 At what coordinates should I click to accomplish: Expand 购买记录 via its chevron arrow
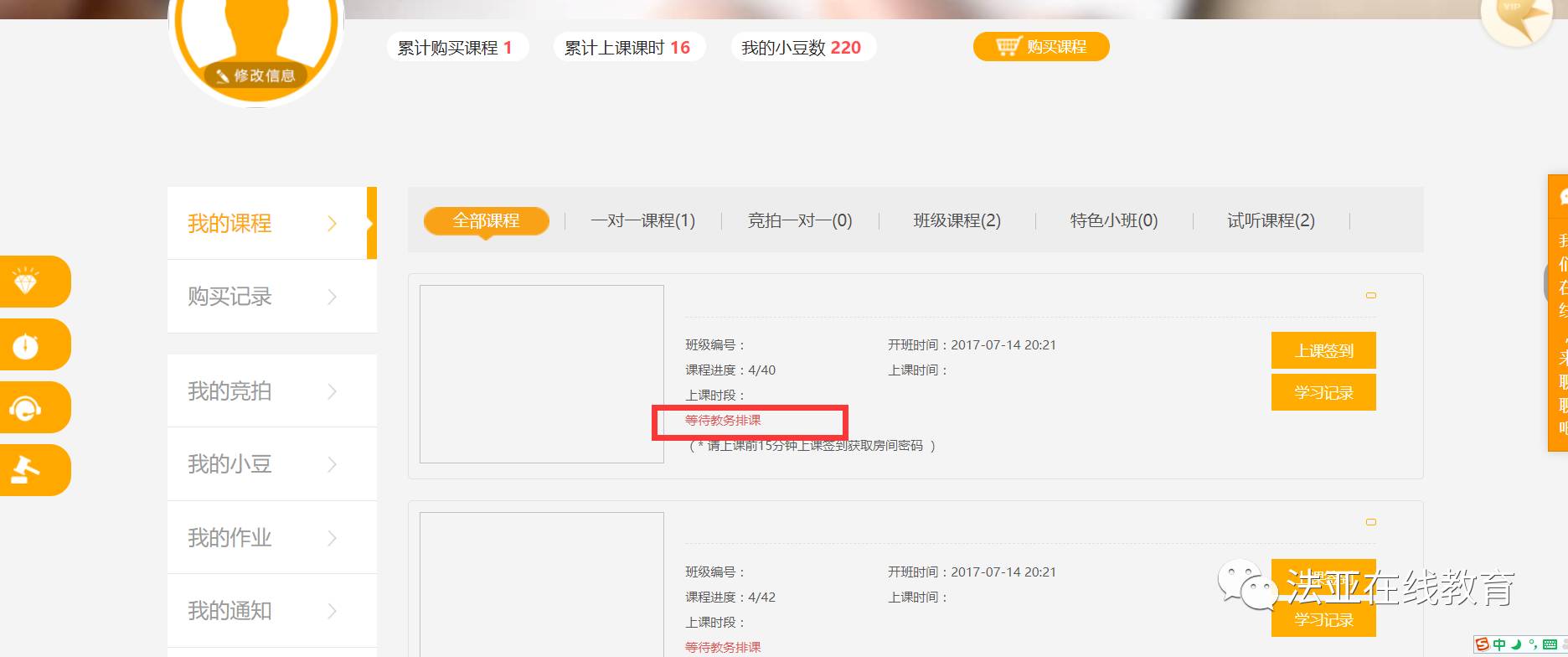click(x=332, y=297)
